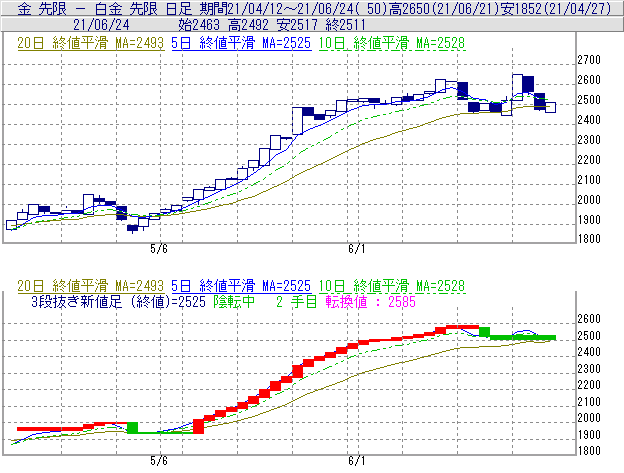The image size is (624, 473).
Task: Click the day low '安2517'
Action: (x=298, y=25)
